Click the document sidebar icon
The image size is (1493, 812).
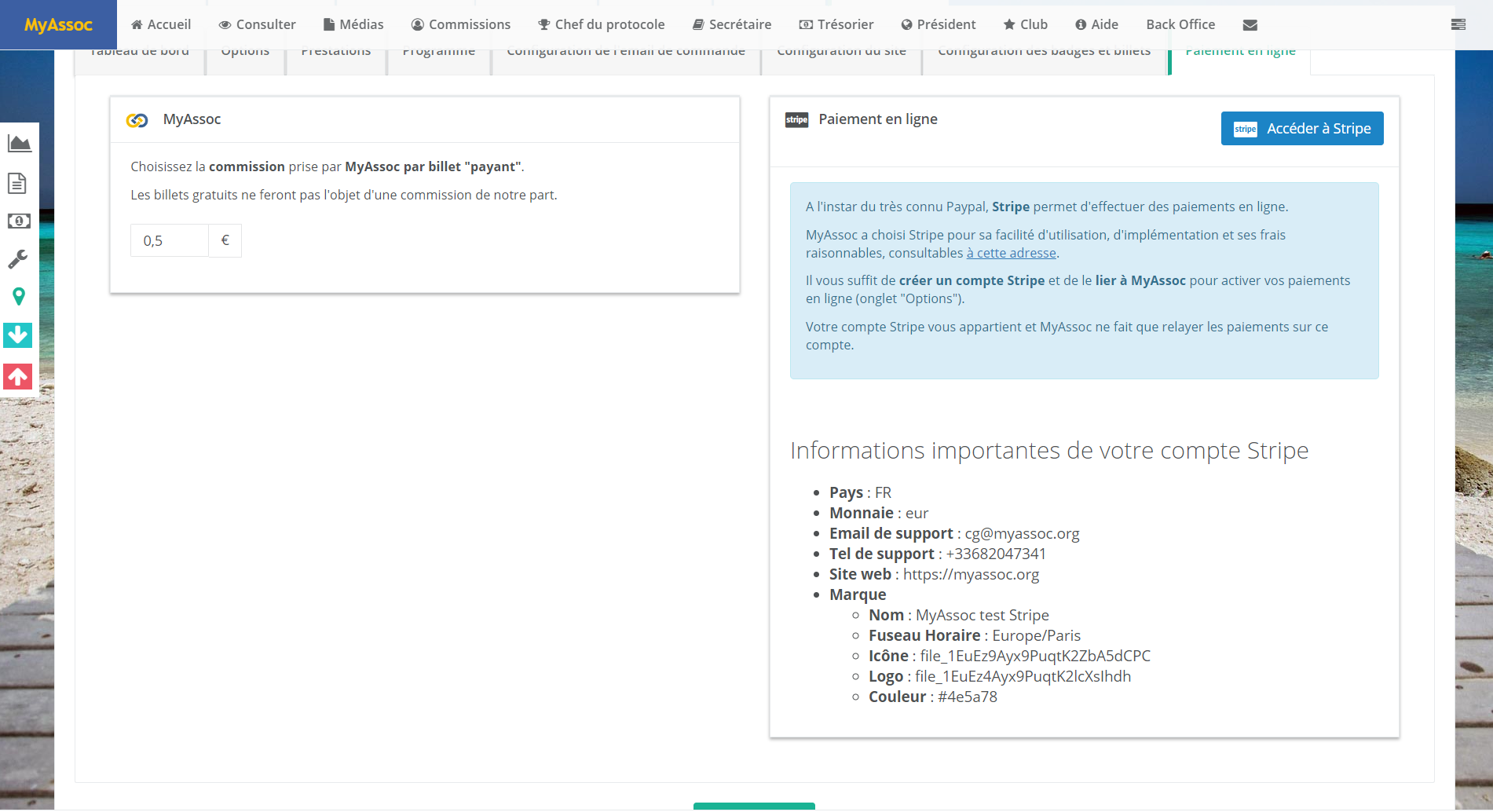17,183
